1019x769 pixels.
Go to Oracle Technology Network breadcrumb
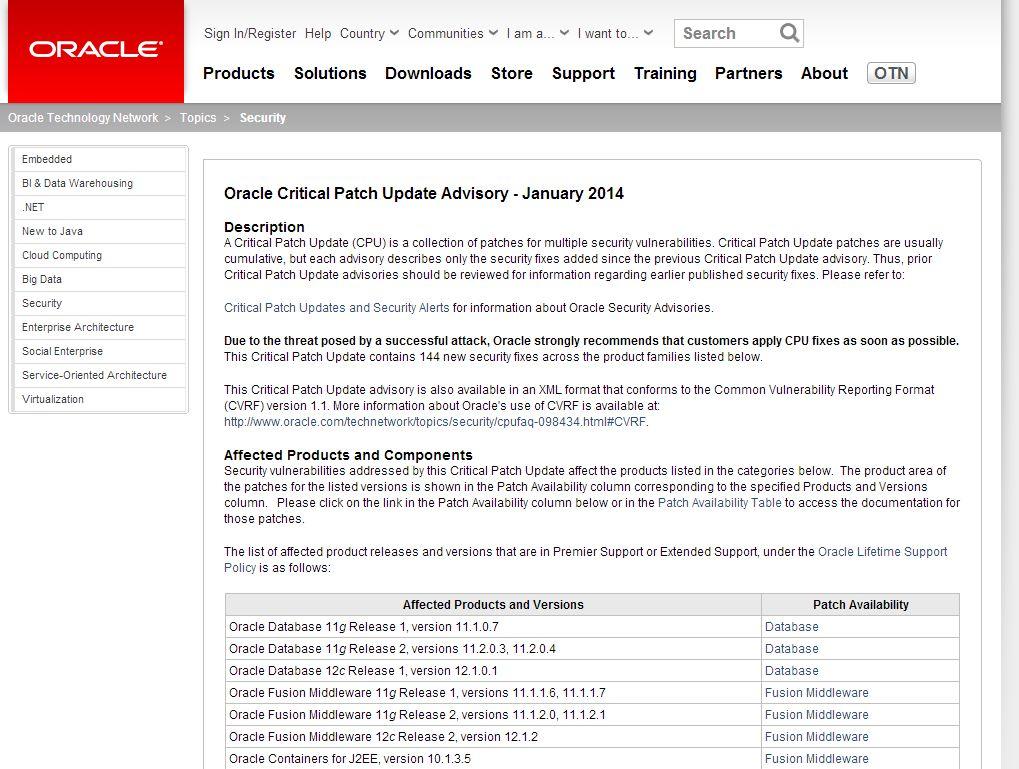coord(83,118)
